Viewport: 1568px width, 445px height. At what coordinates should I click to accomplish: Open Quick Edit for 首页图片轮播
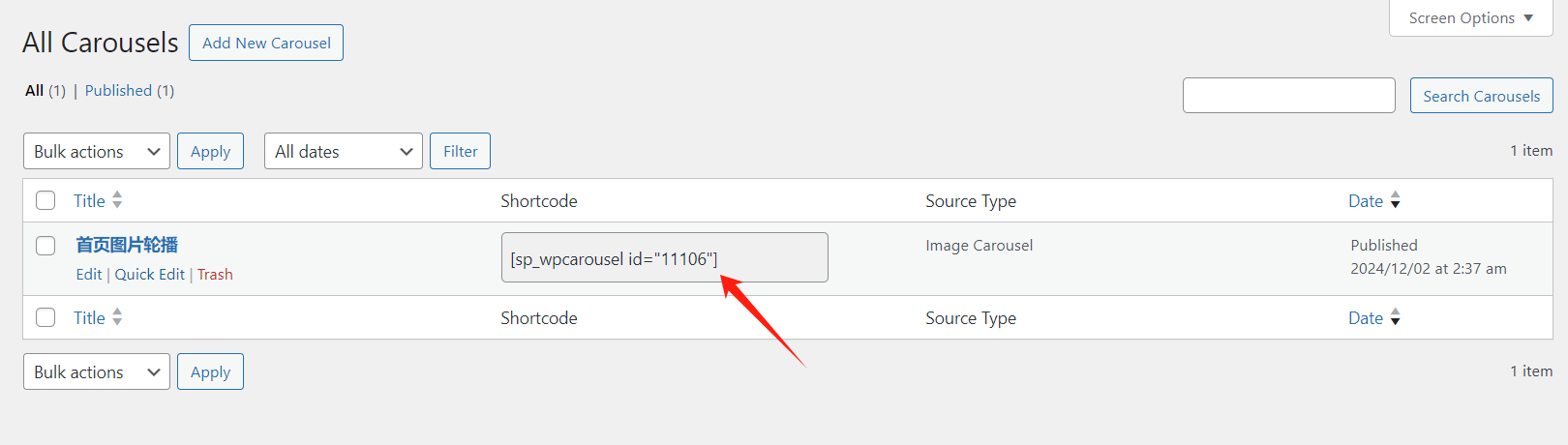pyautogui.click(x=149, y=274)
